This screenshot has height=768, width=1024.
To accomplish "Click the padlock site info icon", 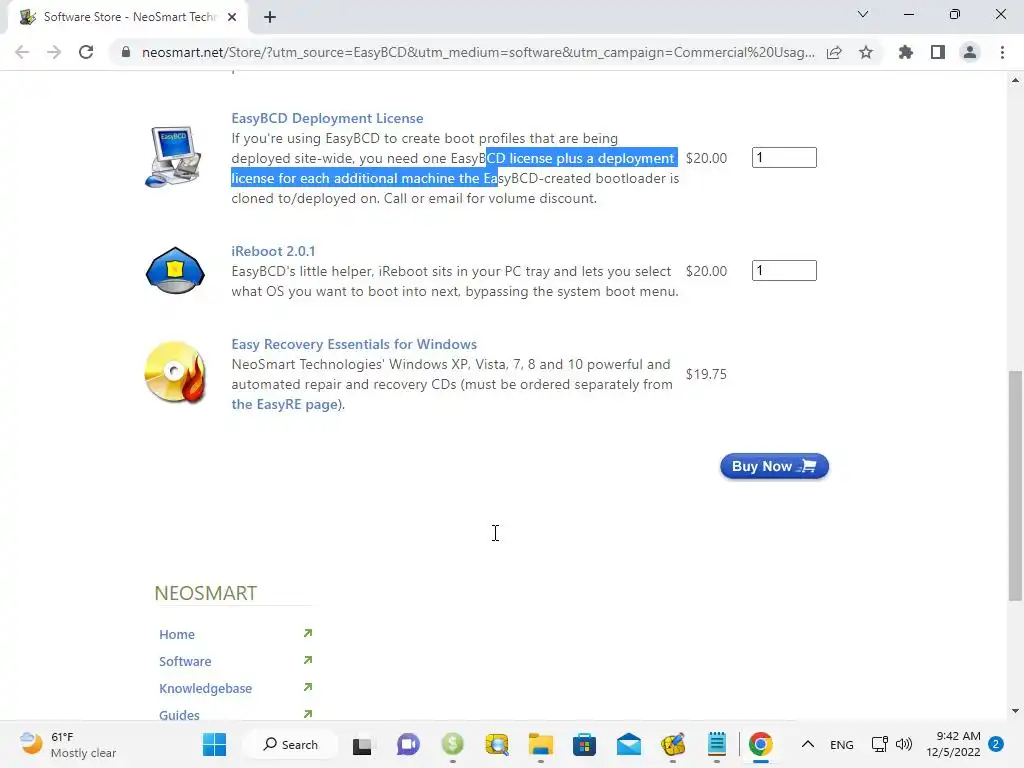I will click(126, 52).
